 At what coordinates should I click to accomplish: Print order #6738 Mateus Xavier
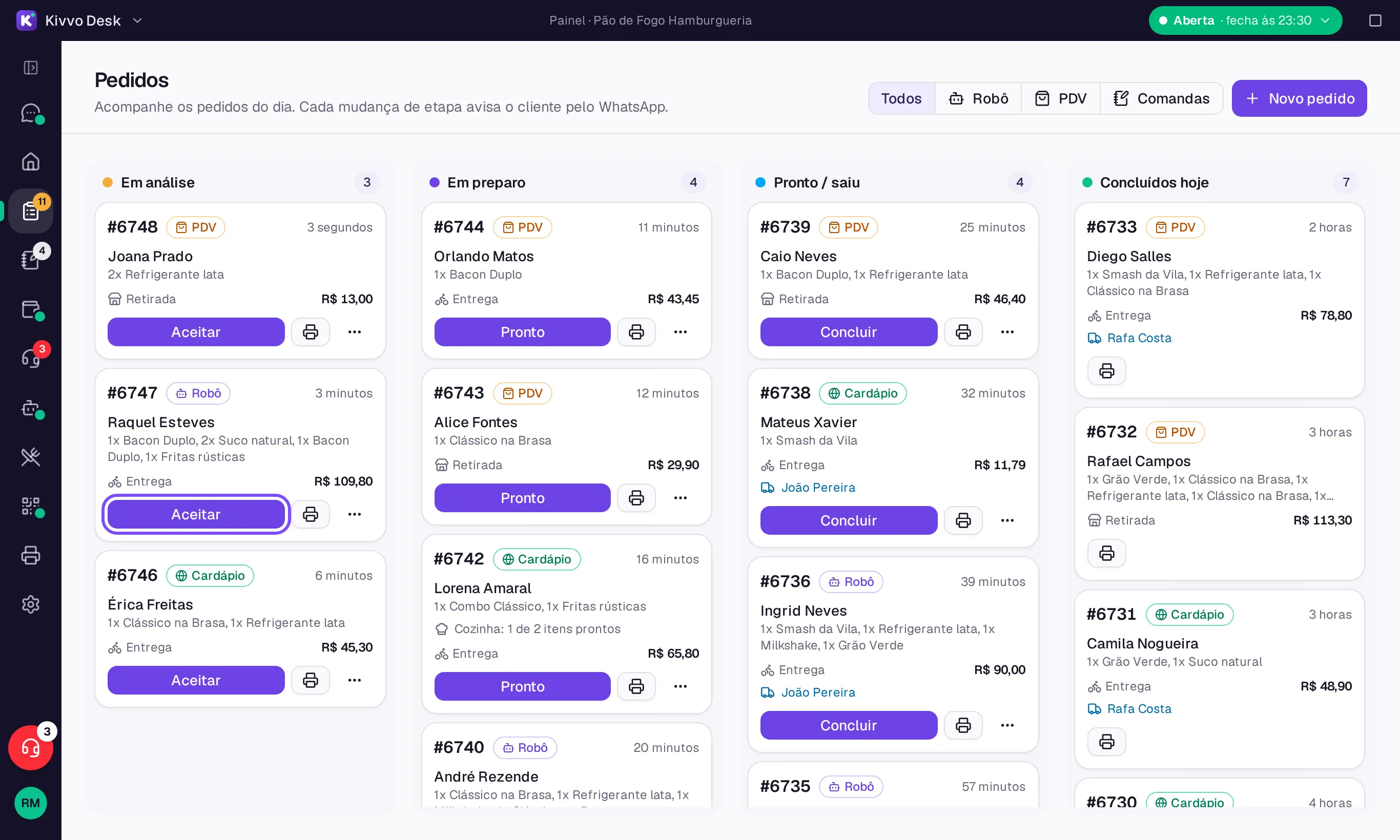963,520
